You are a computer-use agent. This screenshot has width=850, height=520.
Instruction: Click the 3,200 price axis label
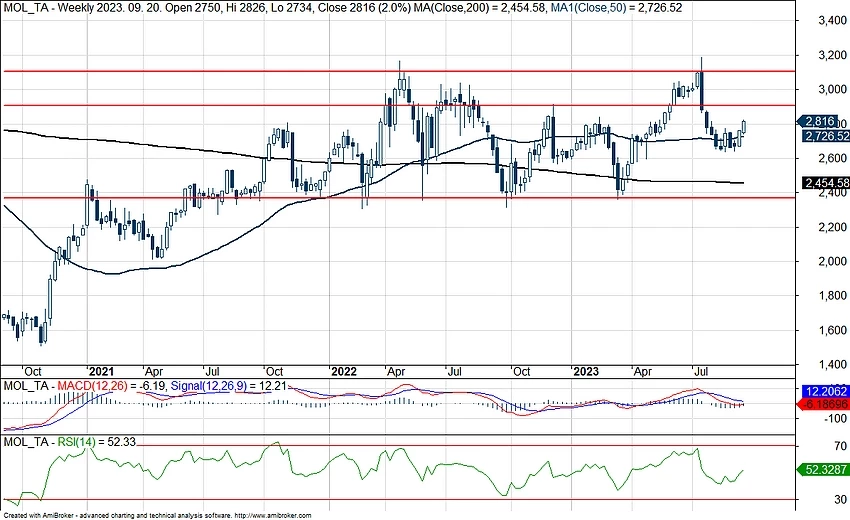pyautogui.click(x=832, y=55)
